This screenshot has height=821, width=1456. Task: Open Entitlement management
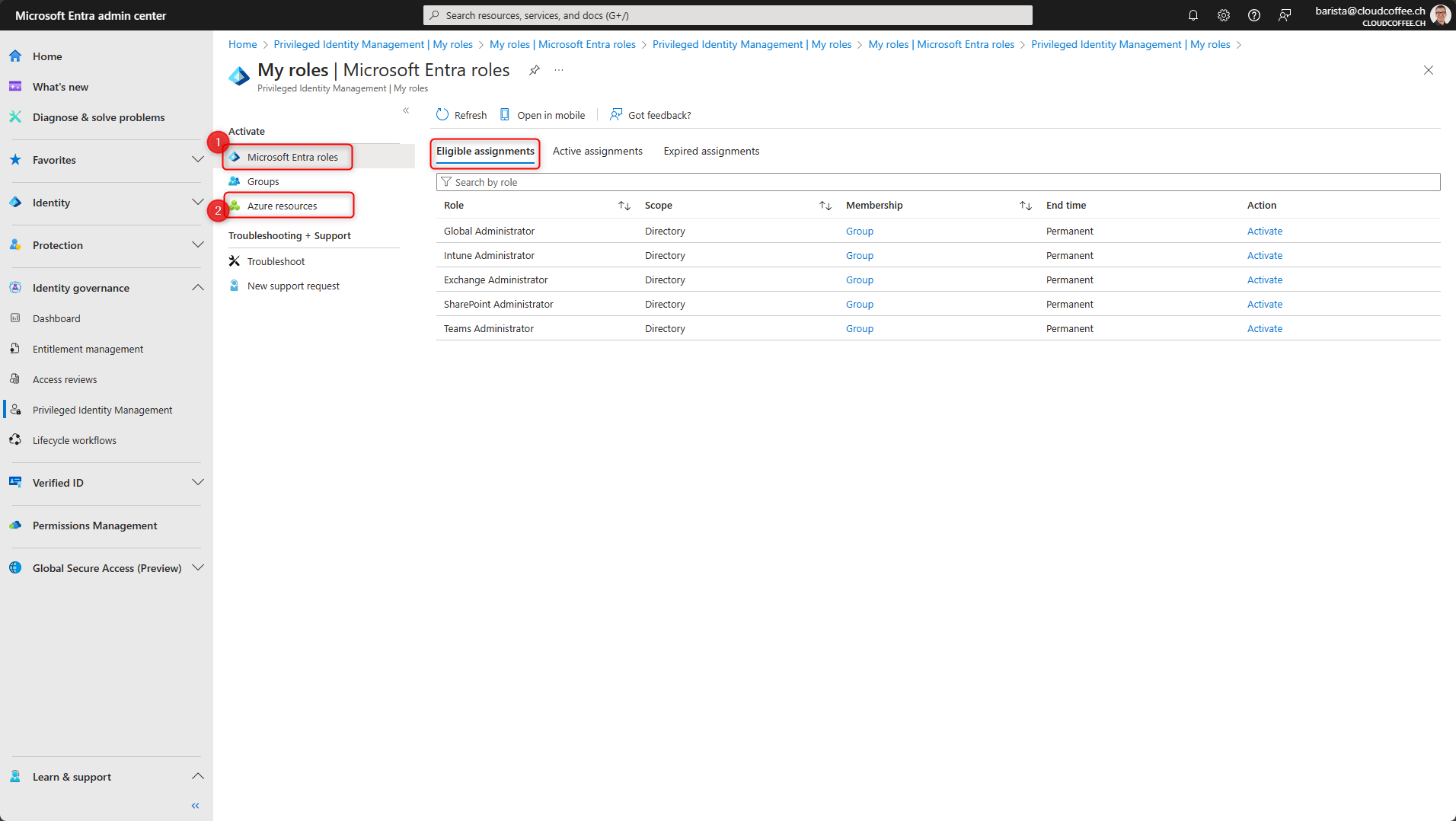(x=88, y=349)
